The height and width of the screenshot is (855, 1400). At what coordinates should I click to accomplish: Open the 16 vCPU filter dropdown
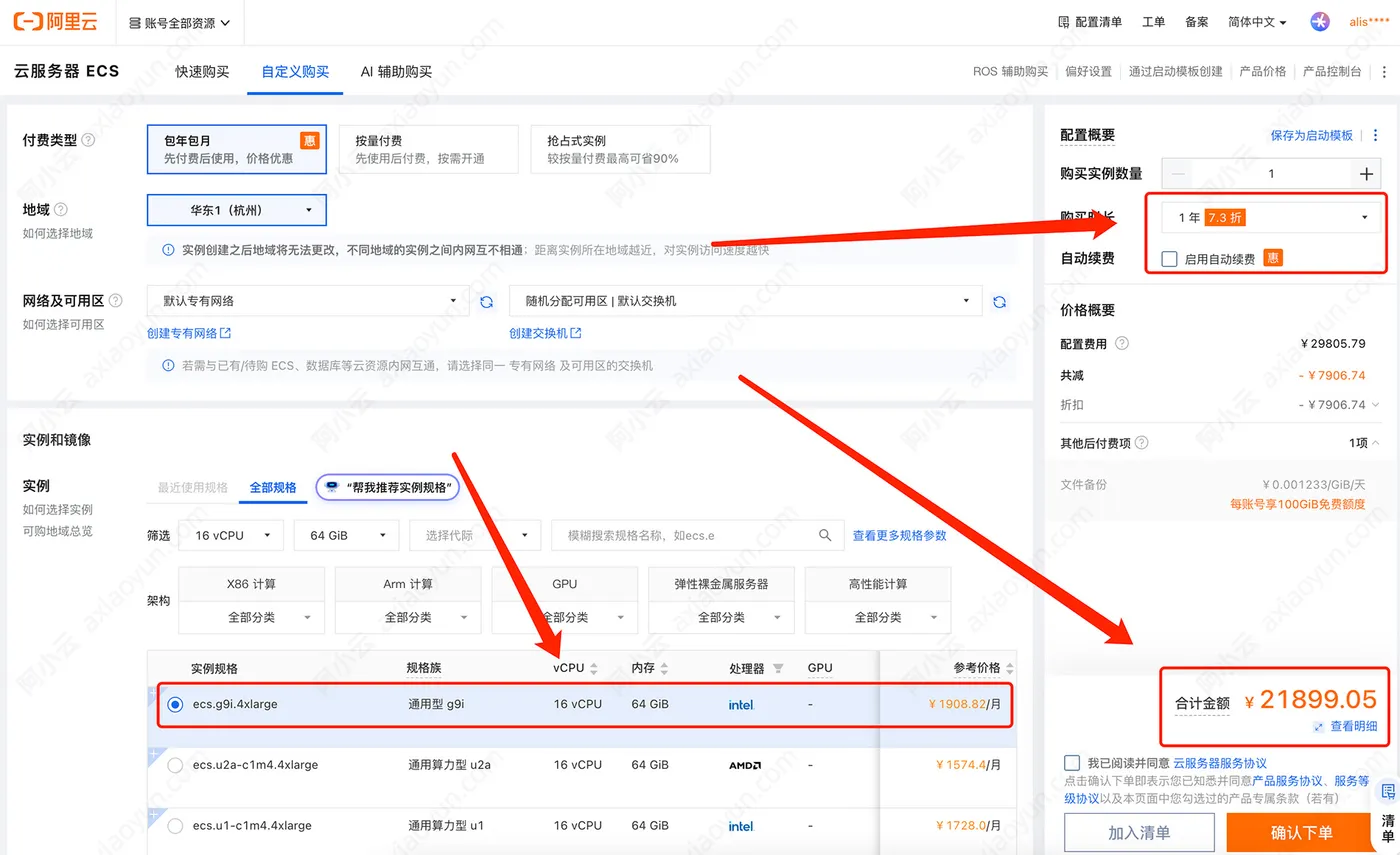231,535
